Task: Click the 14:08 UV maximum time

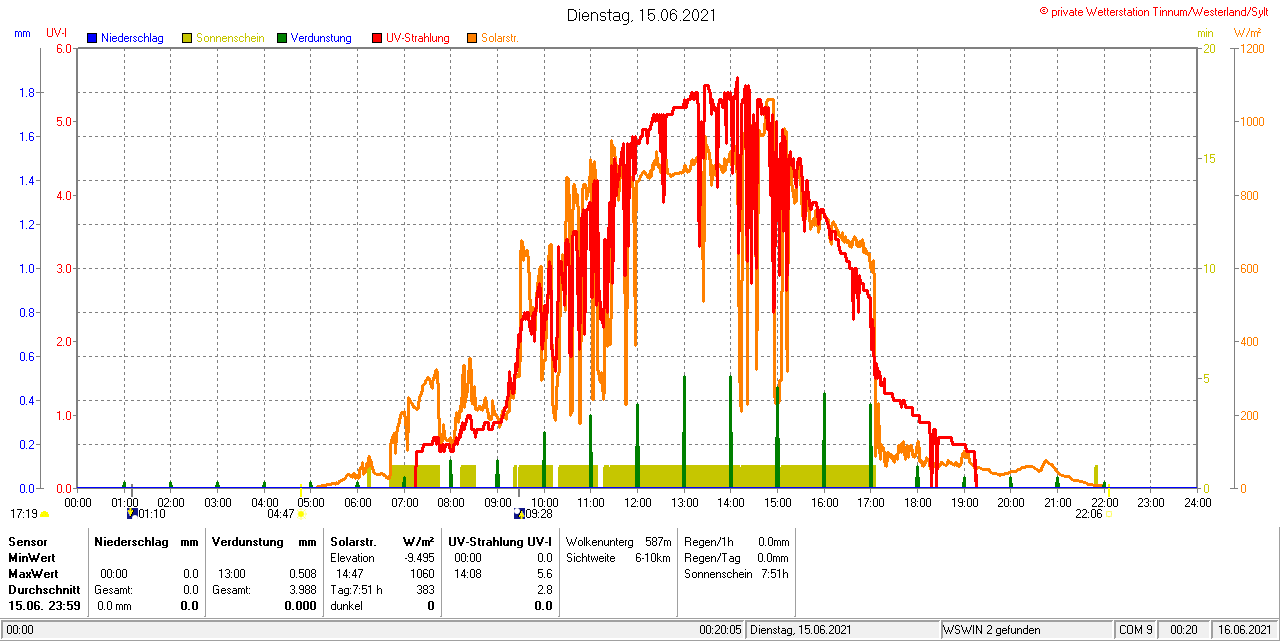Action: [x=468, y=573]
